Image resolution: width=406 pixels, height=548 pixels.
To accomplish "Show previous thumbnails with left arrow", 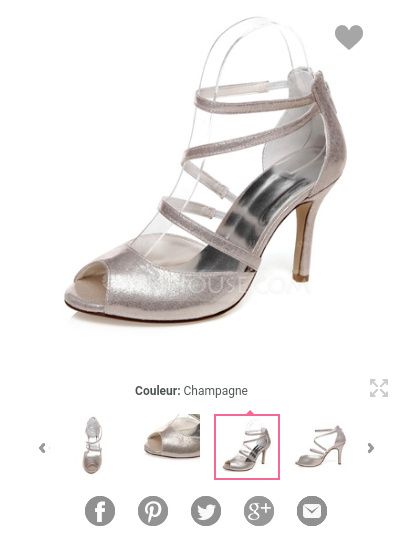I will pos(42,448).
